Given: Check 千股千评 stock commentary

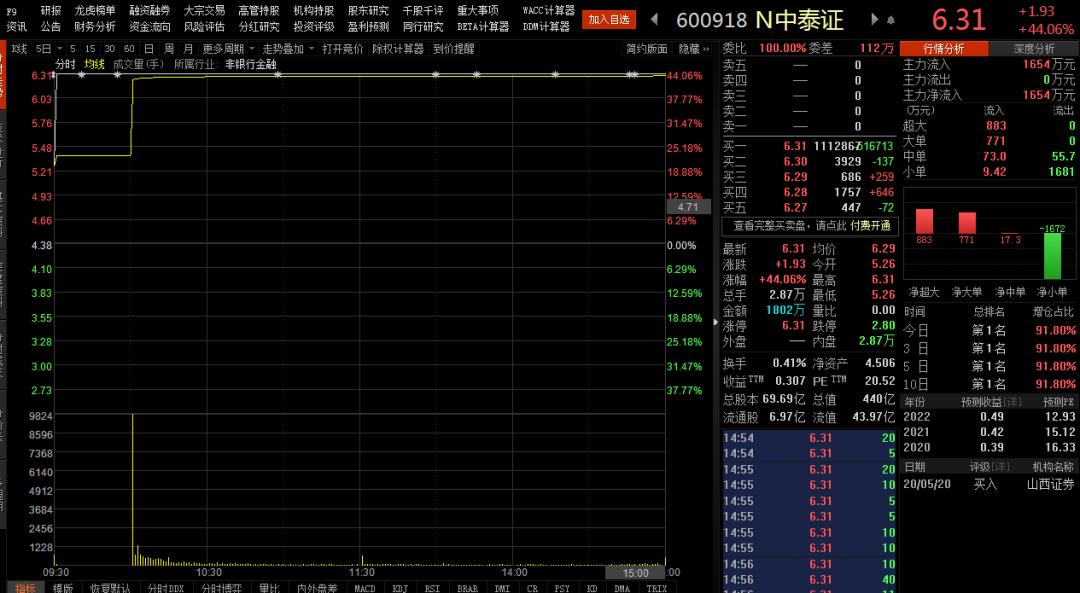Looking at the screenshot, I should pos(424,11).
